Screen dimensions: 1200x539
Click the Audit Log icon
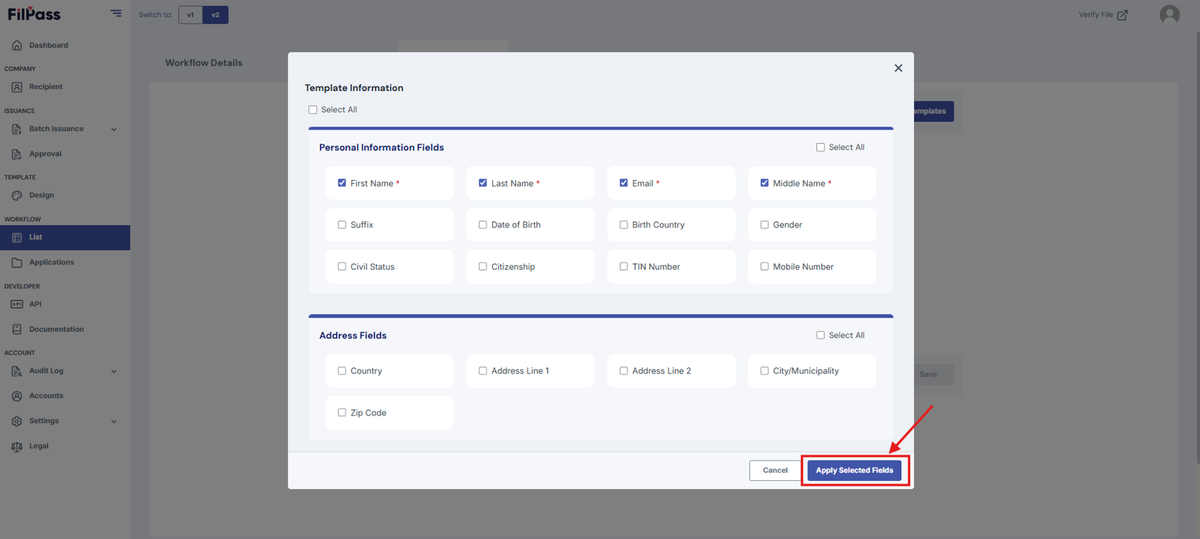click(17, 371)
